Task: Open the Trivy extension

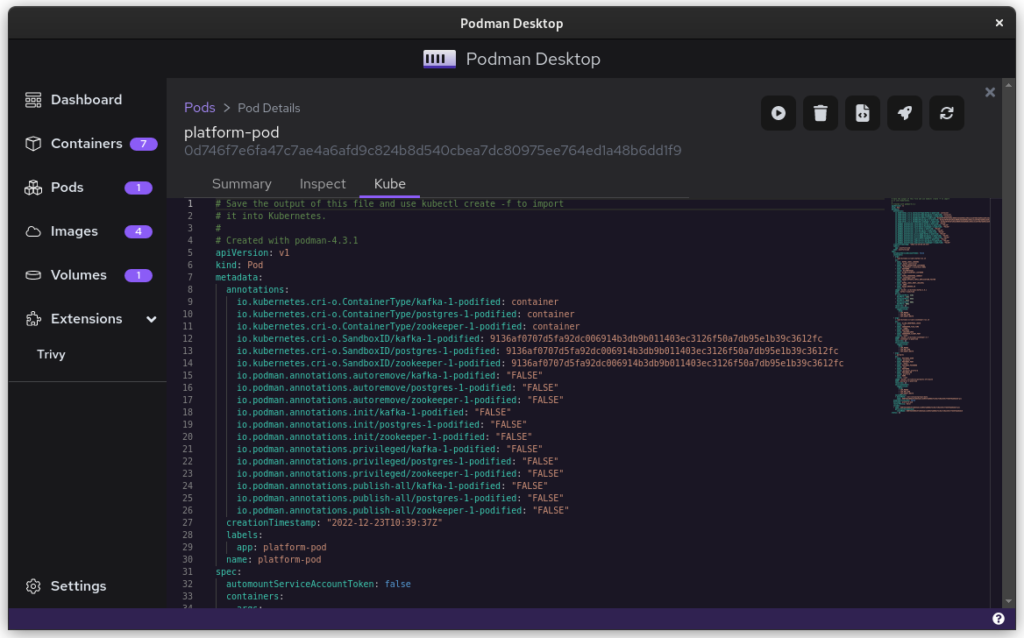Action: point(51,354)
